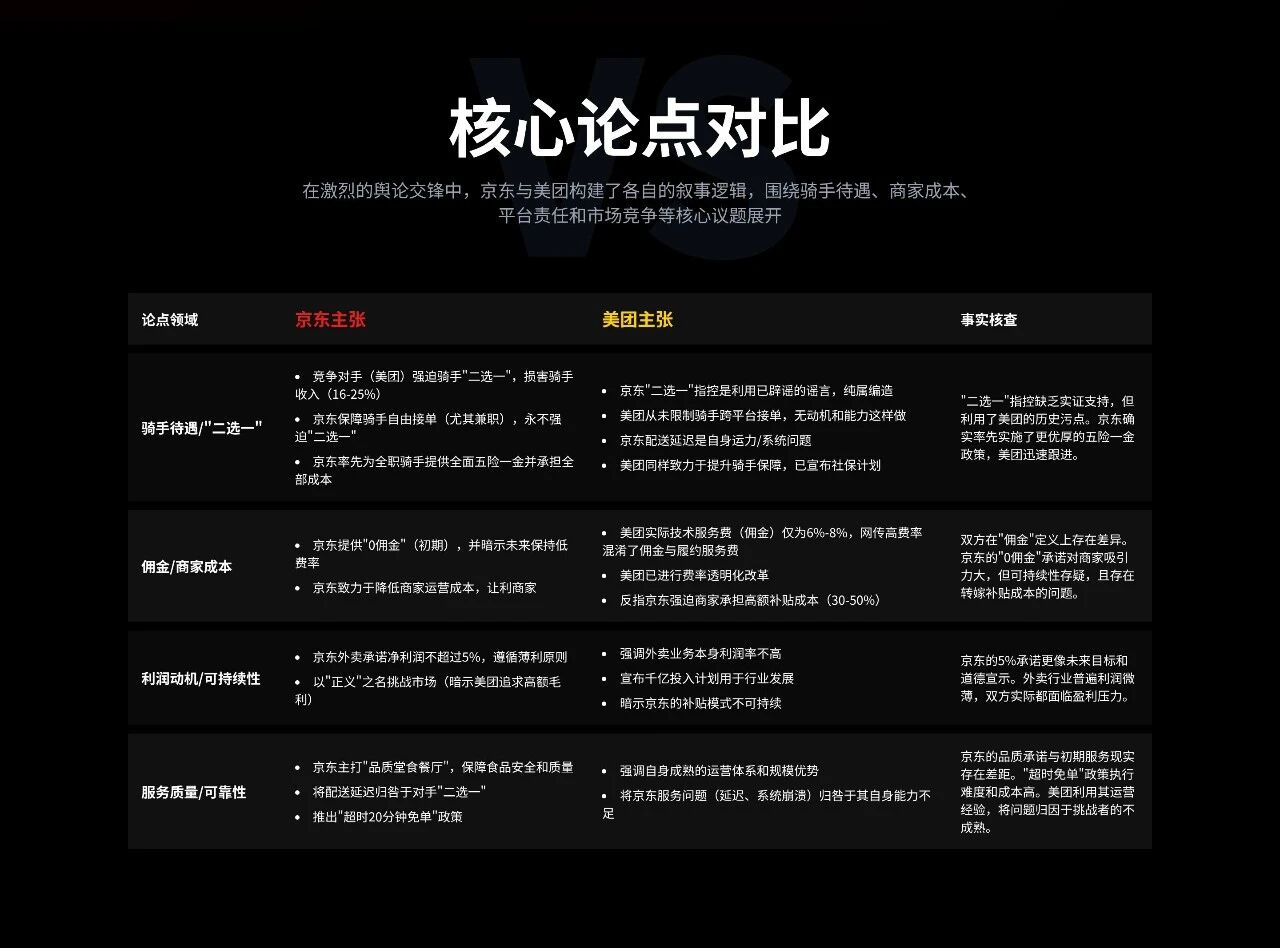The image size is (1280, 948).
Task: Click the 核心论点对比 main title
Action: click(x=639, y=130)
